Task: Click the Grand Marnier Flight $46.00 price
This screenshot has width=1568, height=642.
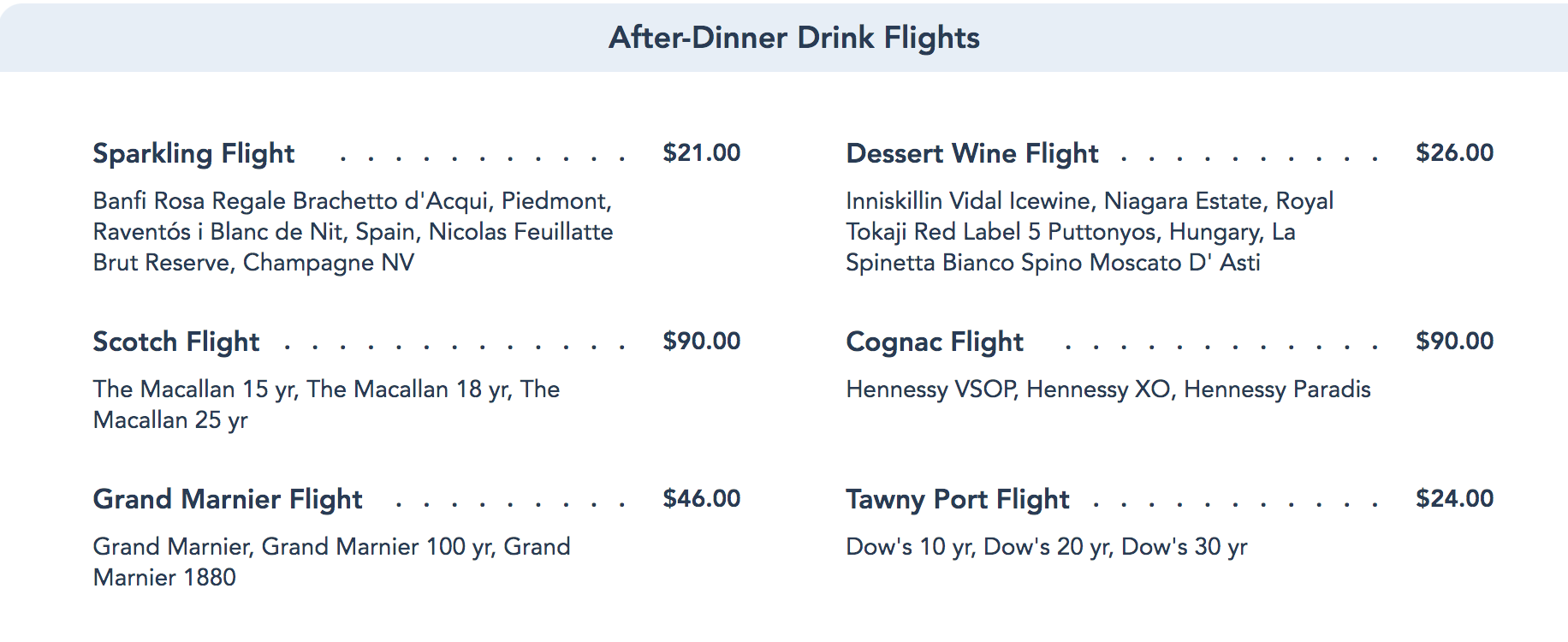Action: click(701, 499)
